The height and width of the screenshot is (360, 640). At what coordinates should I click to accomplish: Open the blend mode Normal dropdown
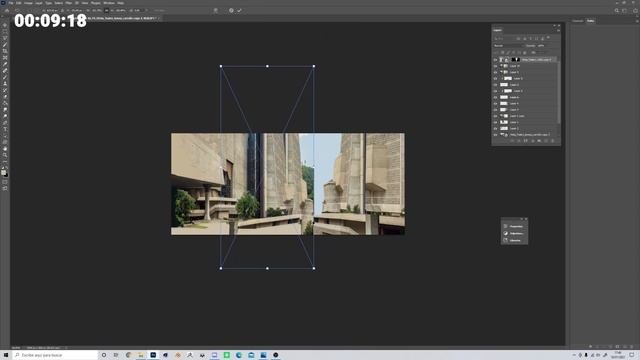(x=508, y=46)
